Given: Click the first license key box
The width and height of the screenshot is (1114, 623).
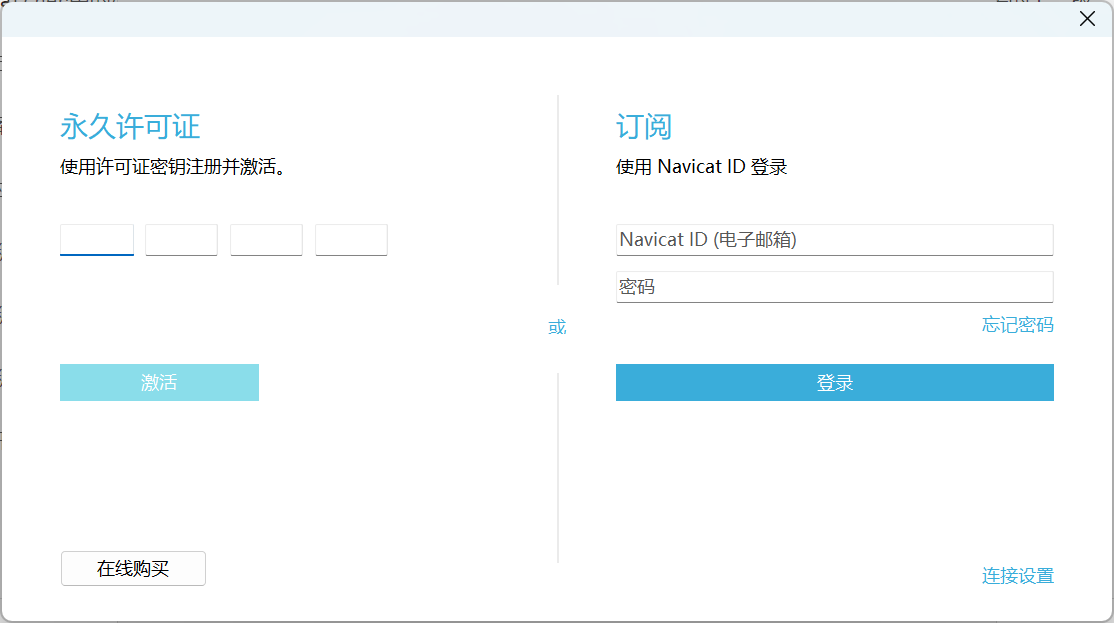Looking at the screenshot, I should pos(97,240).
